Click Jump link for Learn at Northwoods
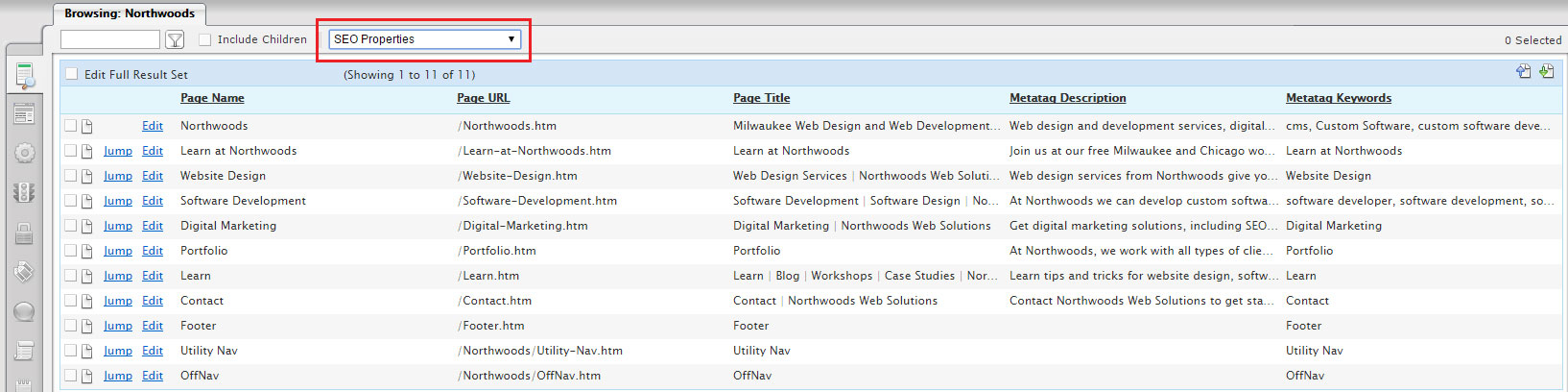 tap(118, 151)
